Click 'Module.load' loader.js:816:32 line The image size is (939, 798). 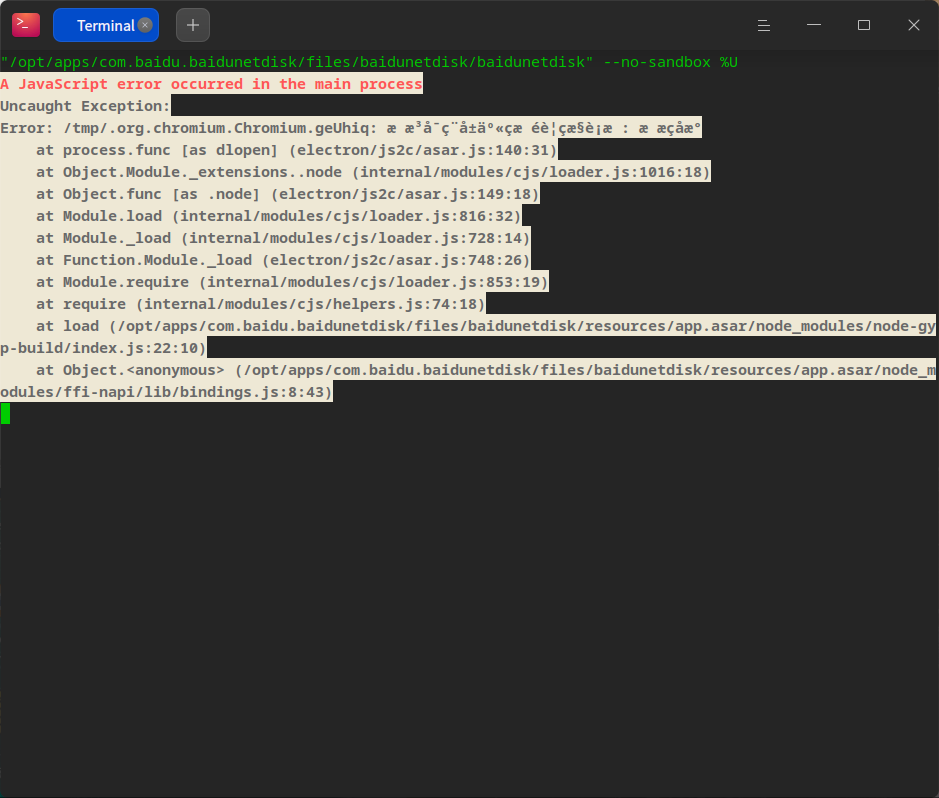278,216
